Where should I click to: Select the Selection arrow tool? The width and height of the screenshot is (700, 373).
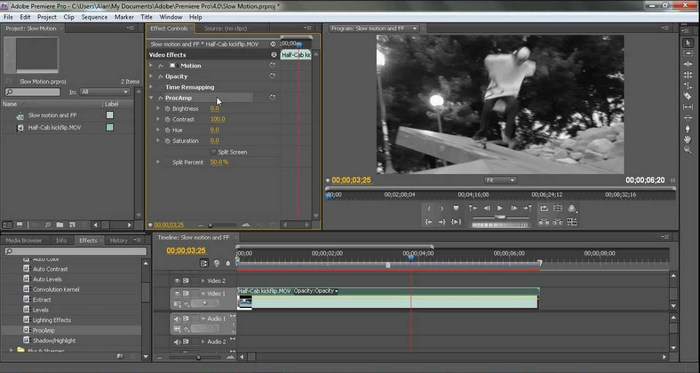(x=688, y=42)
